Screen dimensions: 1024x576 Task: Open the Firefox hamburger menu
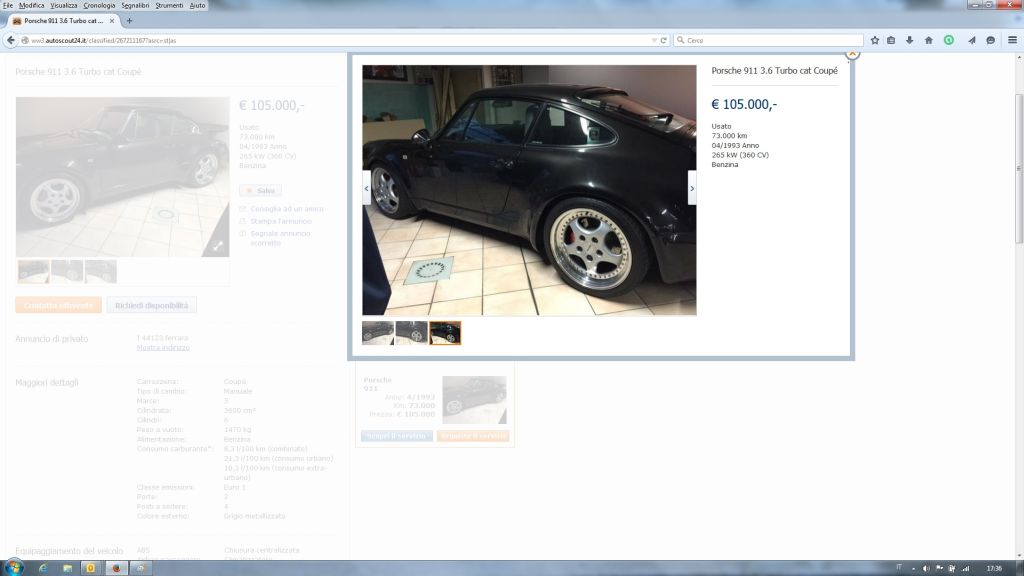pyautogui.click(x=1012, y=40)
